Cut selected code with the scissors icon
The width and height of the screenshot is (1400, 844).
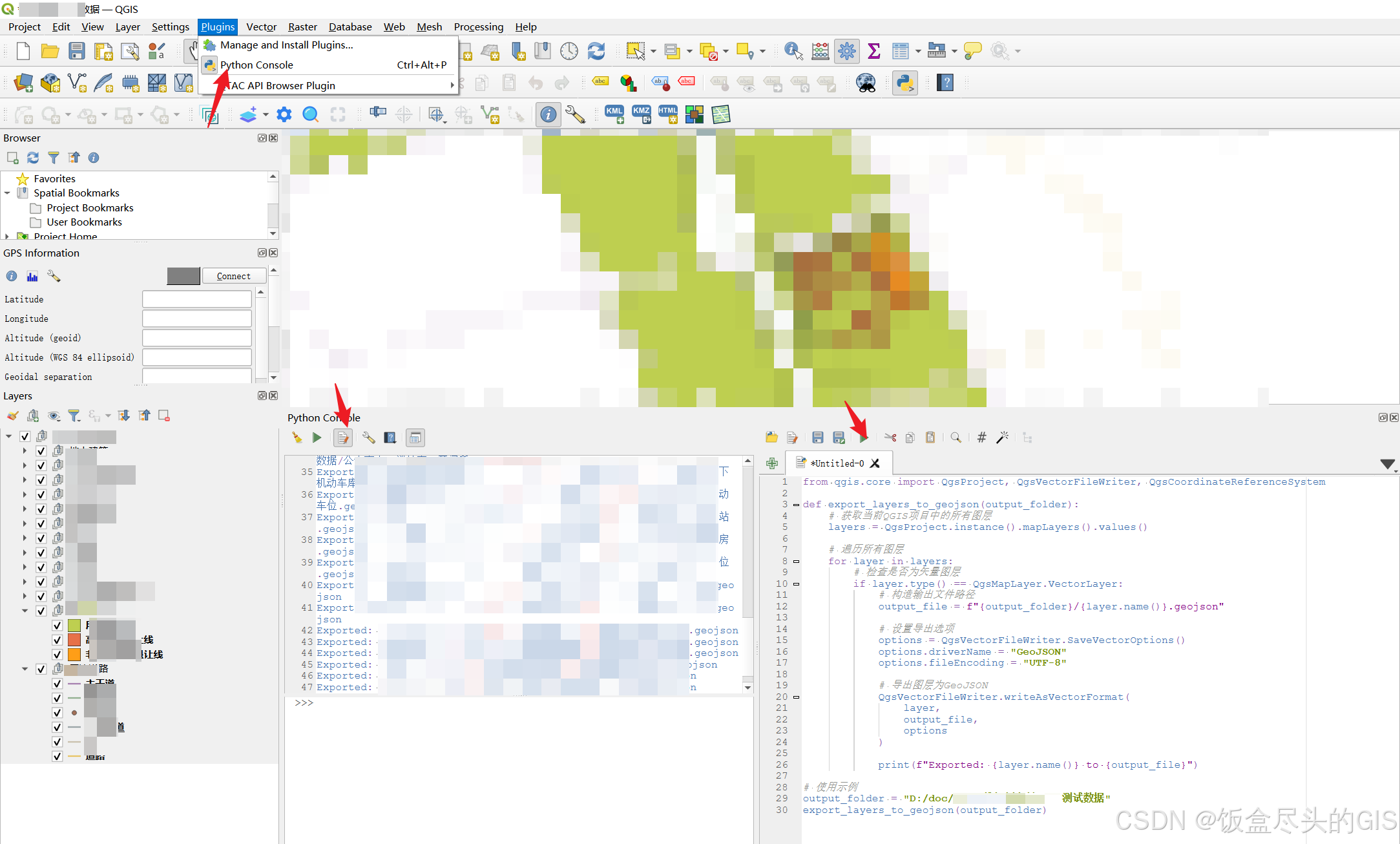(890, 438)
